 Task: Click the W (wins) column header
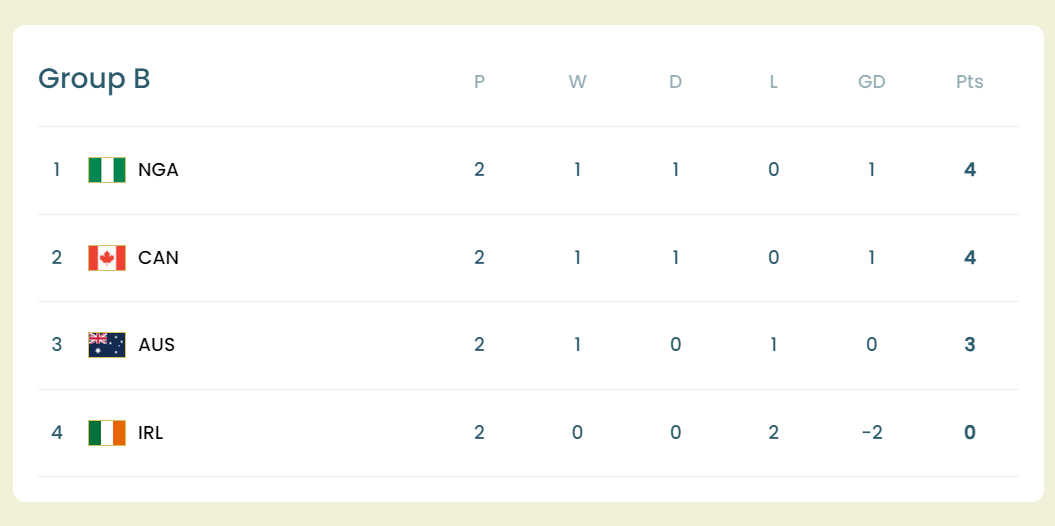577,82
